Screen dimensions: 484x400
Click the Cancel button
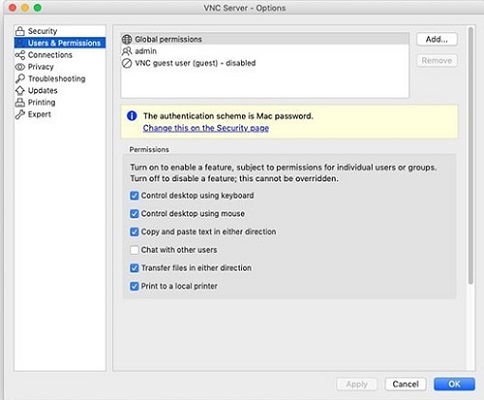pyautogui.click(x=405, y=384)
